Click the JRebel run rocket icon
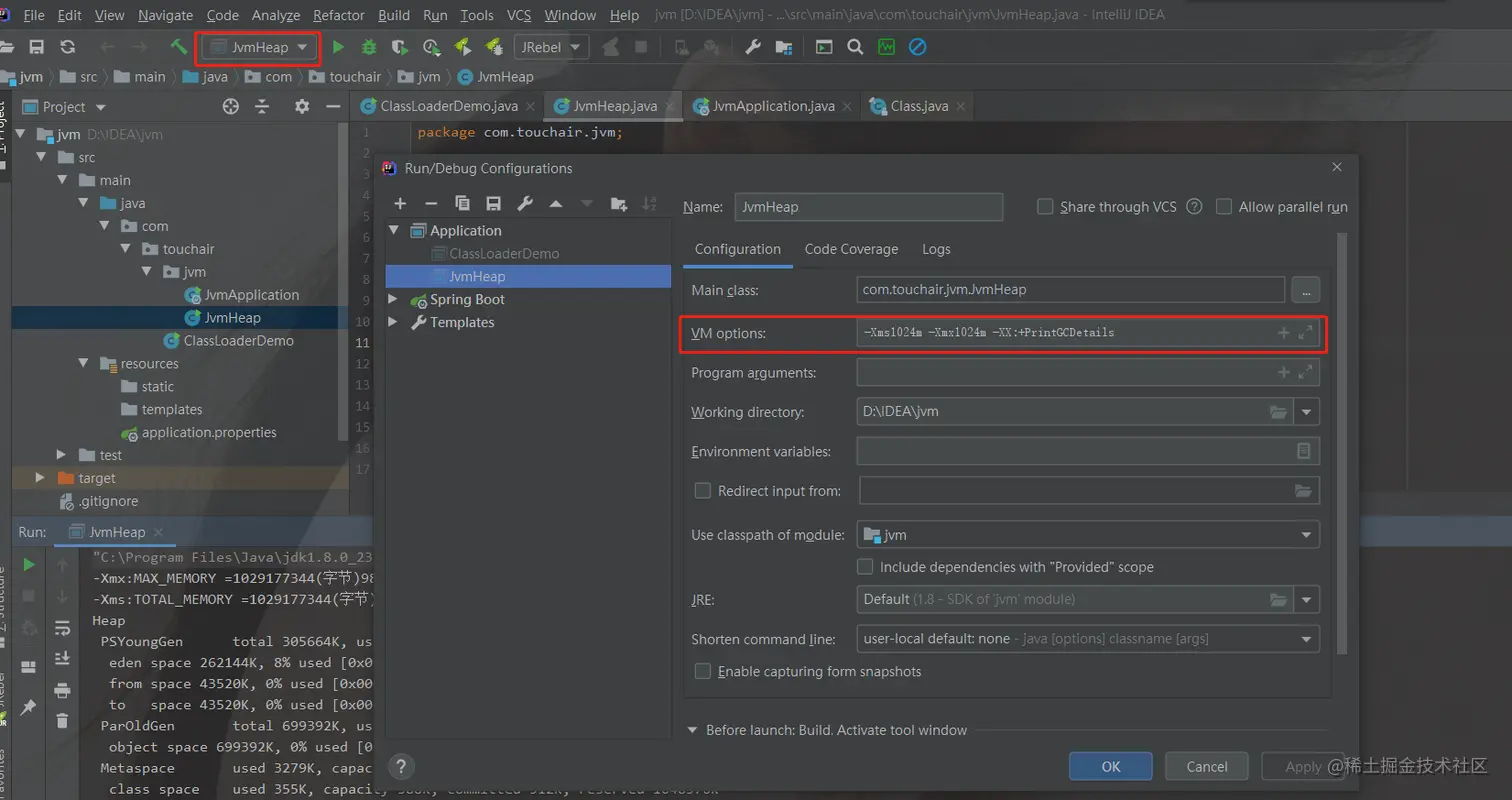The width and height of the screenshot is (1512, 800). coord(462,47)
